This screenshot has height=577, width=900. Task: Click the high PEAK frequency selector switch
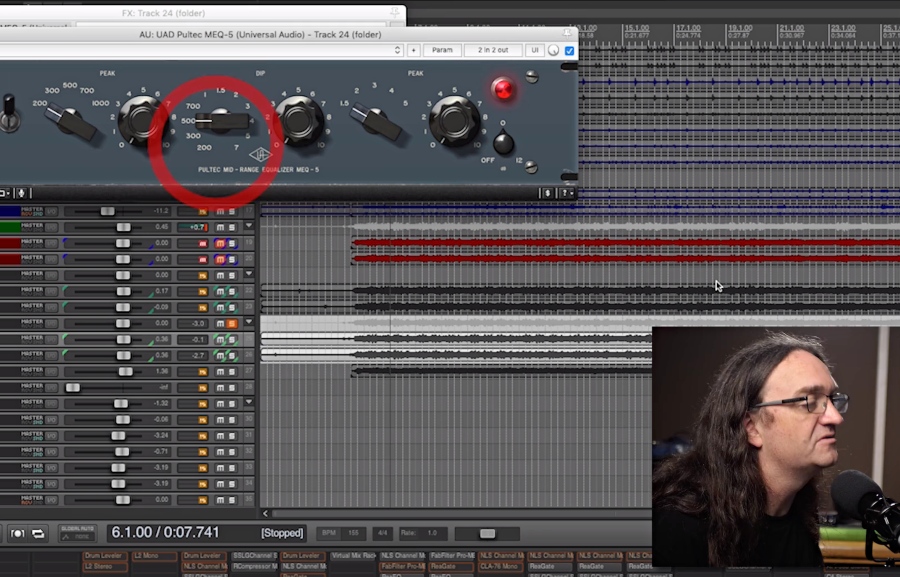pyautogui.click(x=375, y=121)
